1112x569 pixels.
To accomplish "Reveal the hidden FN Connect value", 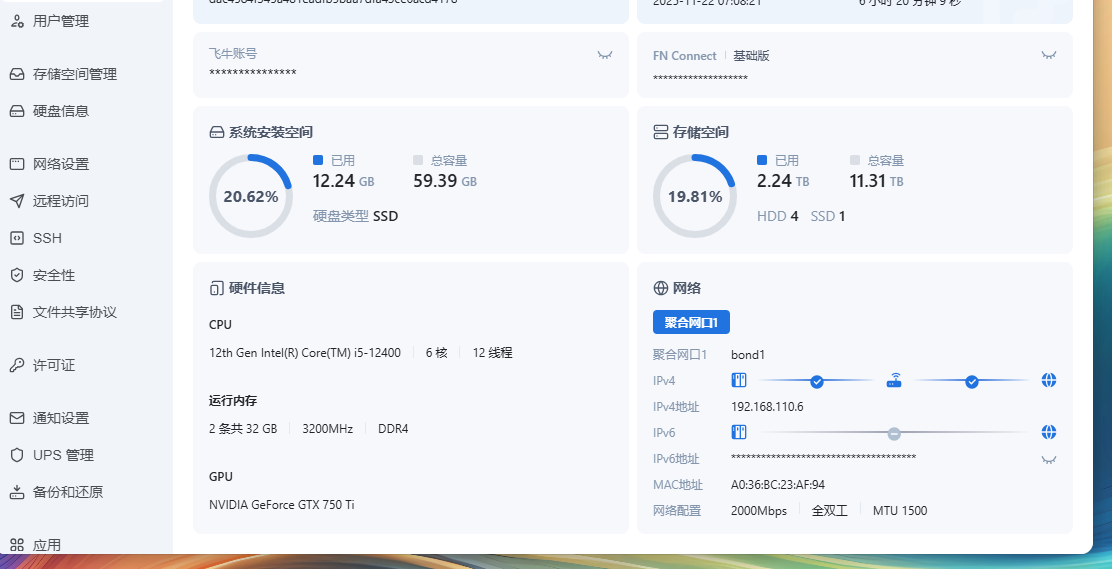I will 1048,55.
